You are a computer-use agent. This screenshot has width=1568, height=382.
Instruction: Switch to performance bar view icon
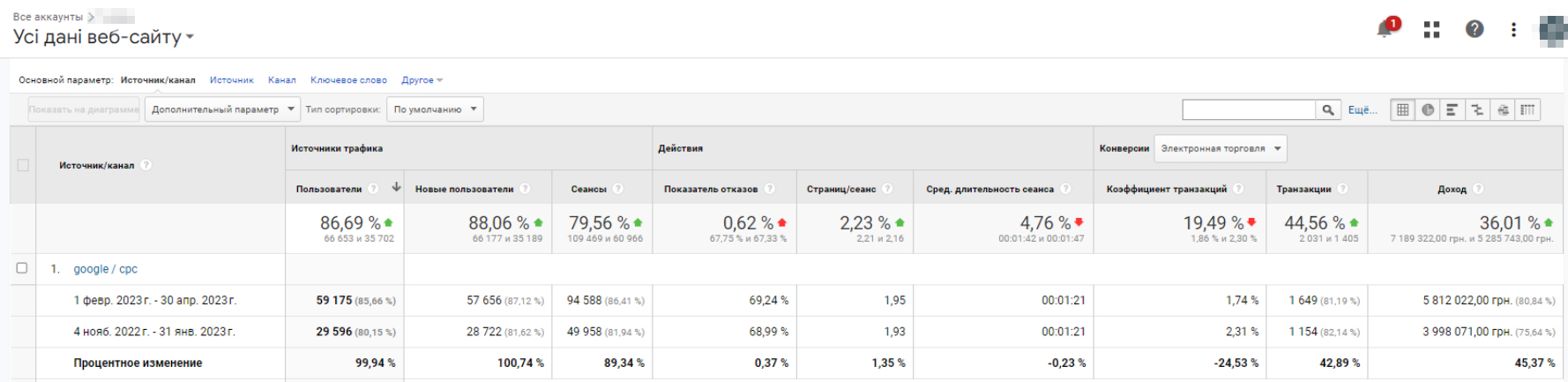1452,109
